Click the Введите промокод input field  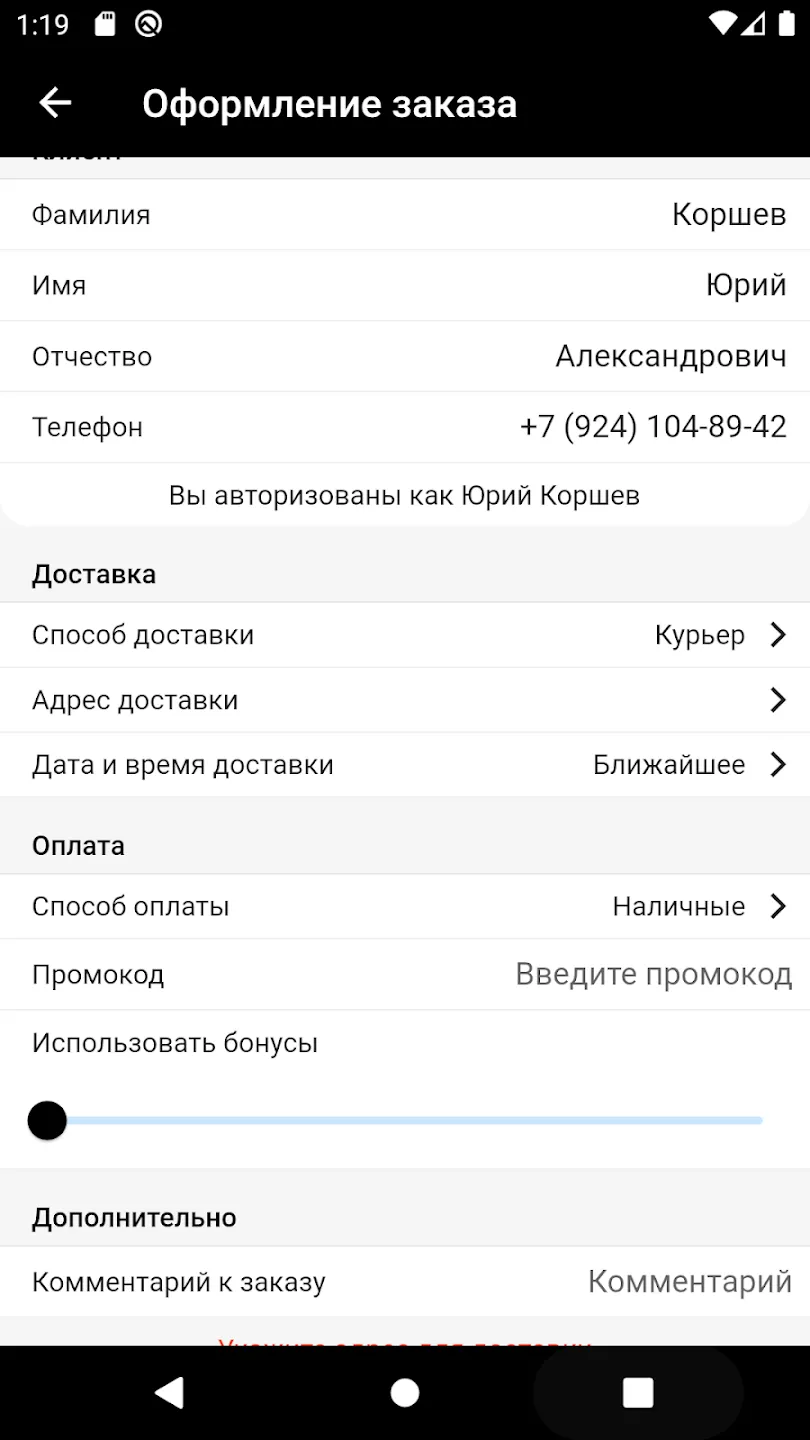pyautogui.click(x=654, y=974)
